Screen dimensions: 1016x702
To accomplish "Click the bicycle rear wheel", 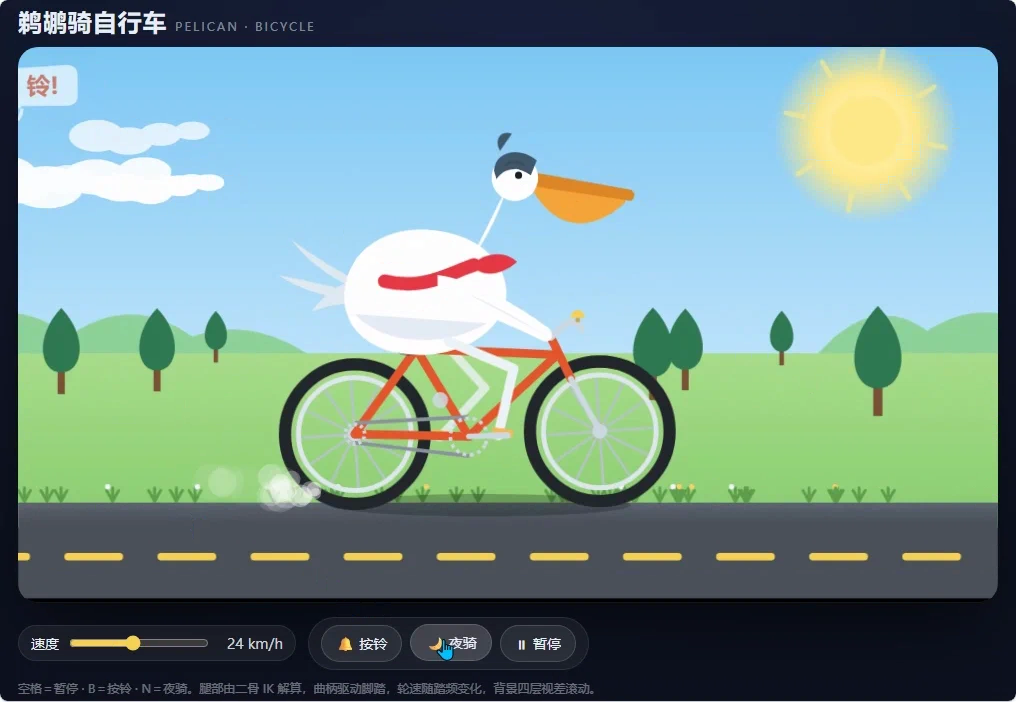I will coord(355,433).
